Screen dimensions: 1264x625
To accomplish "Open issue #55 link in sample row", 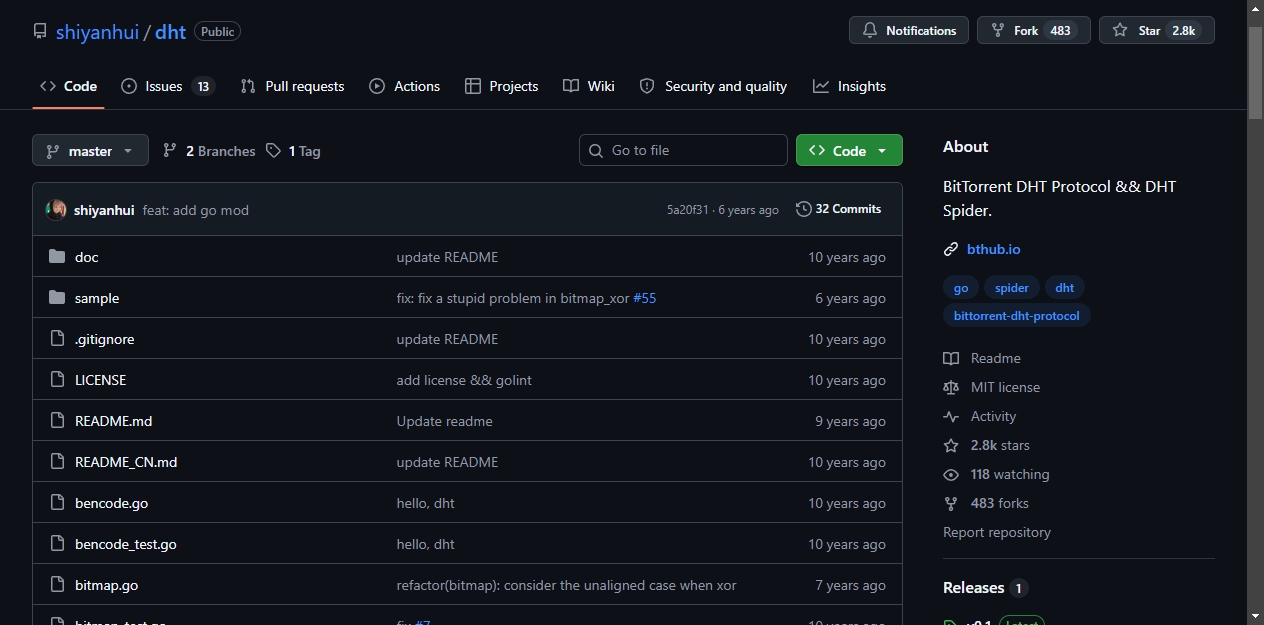I will tap(645, 298).
